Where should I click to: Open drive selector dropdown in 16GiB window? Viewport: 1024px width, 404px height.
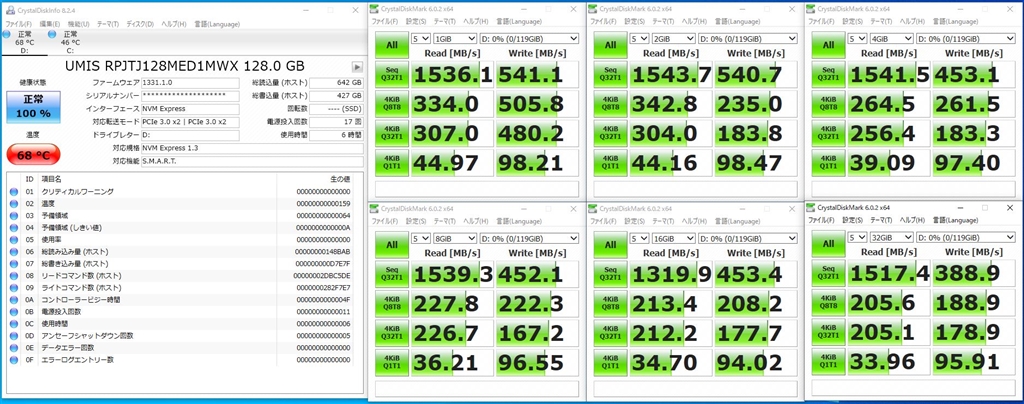point(748,238)
